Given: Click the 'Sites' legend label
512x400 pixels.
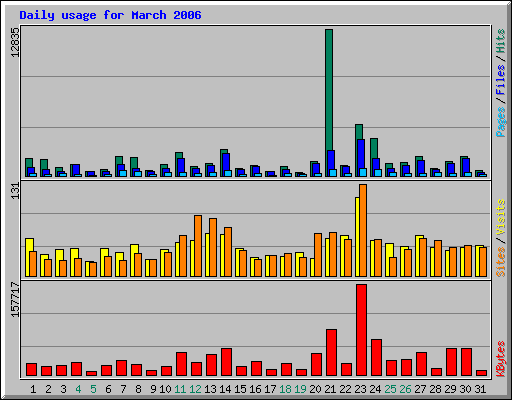Looking at the screenshot, I should pyautogui.click(x=501, y=262).
